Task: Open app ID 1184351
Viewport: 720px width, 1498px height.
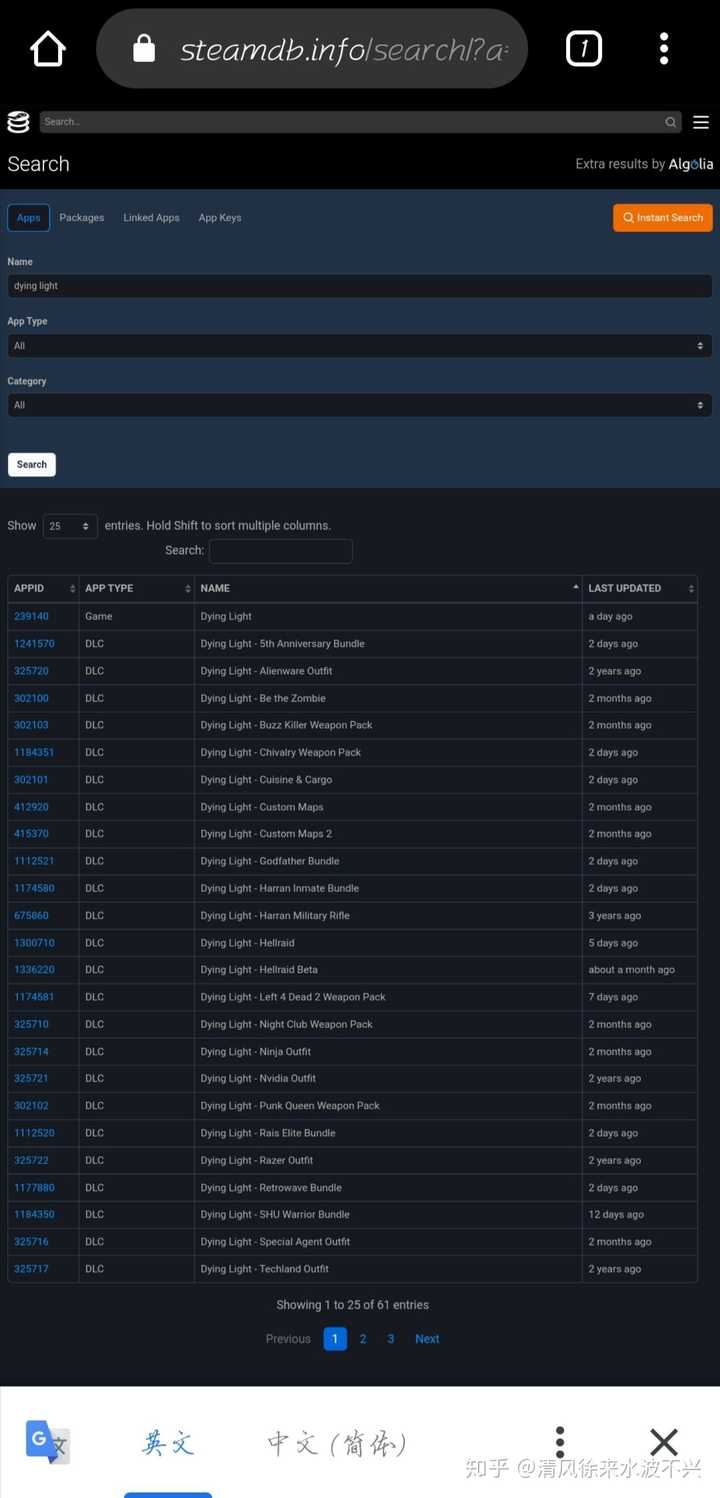Action: 35,753
